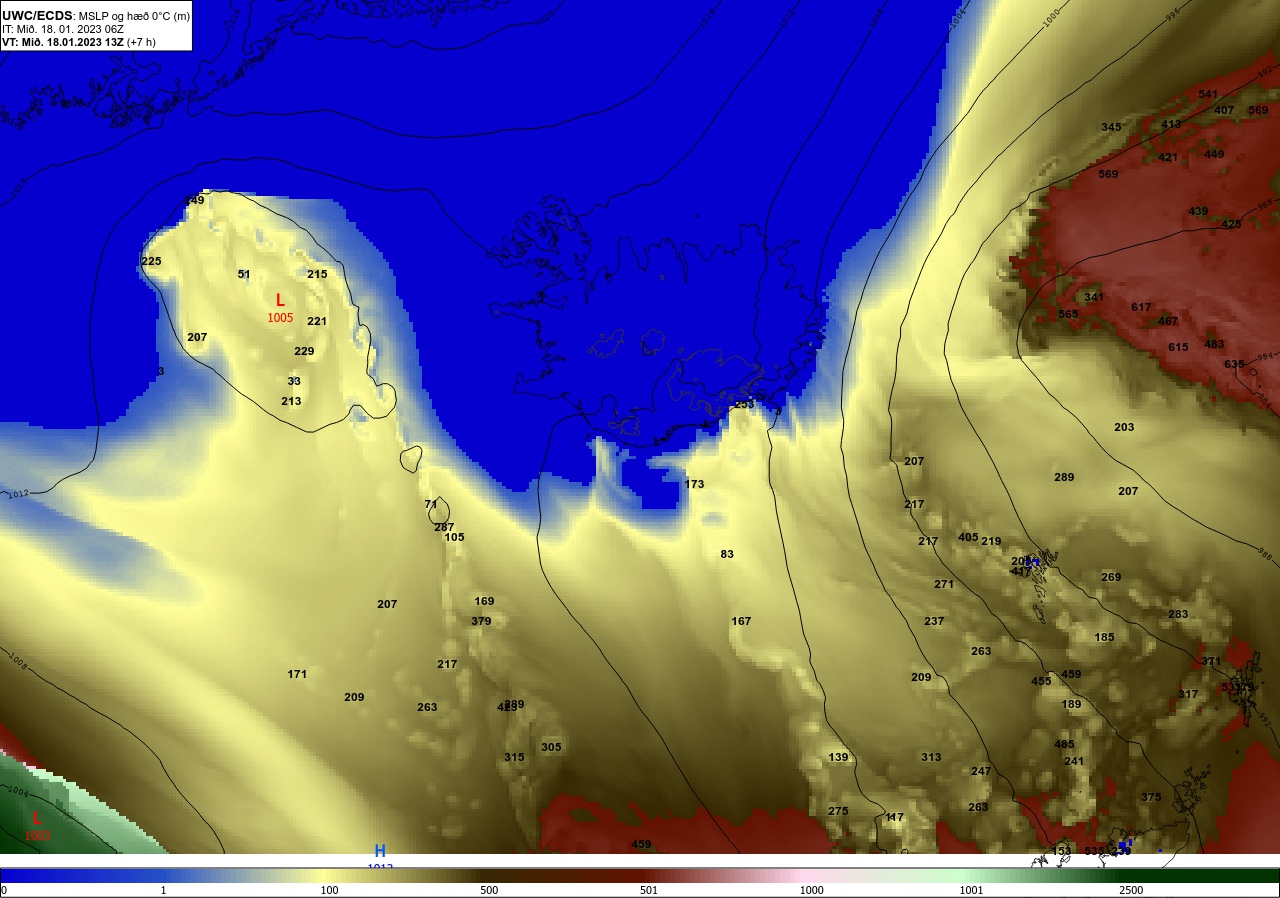
Task: Click the '0' label on the color scale
Action: point(4,890)
